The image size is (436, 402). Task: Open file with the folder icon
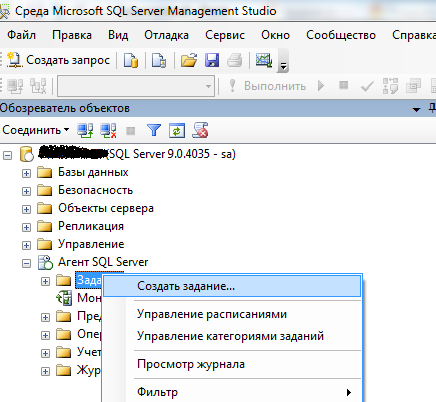coord(189,61)
